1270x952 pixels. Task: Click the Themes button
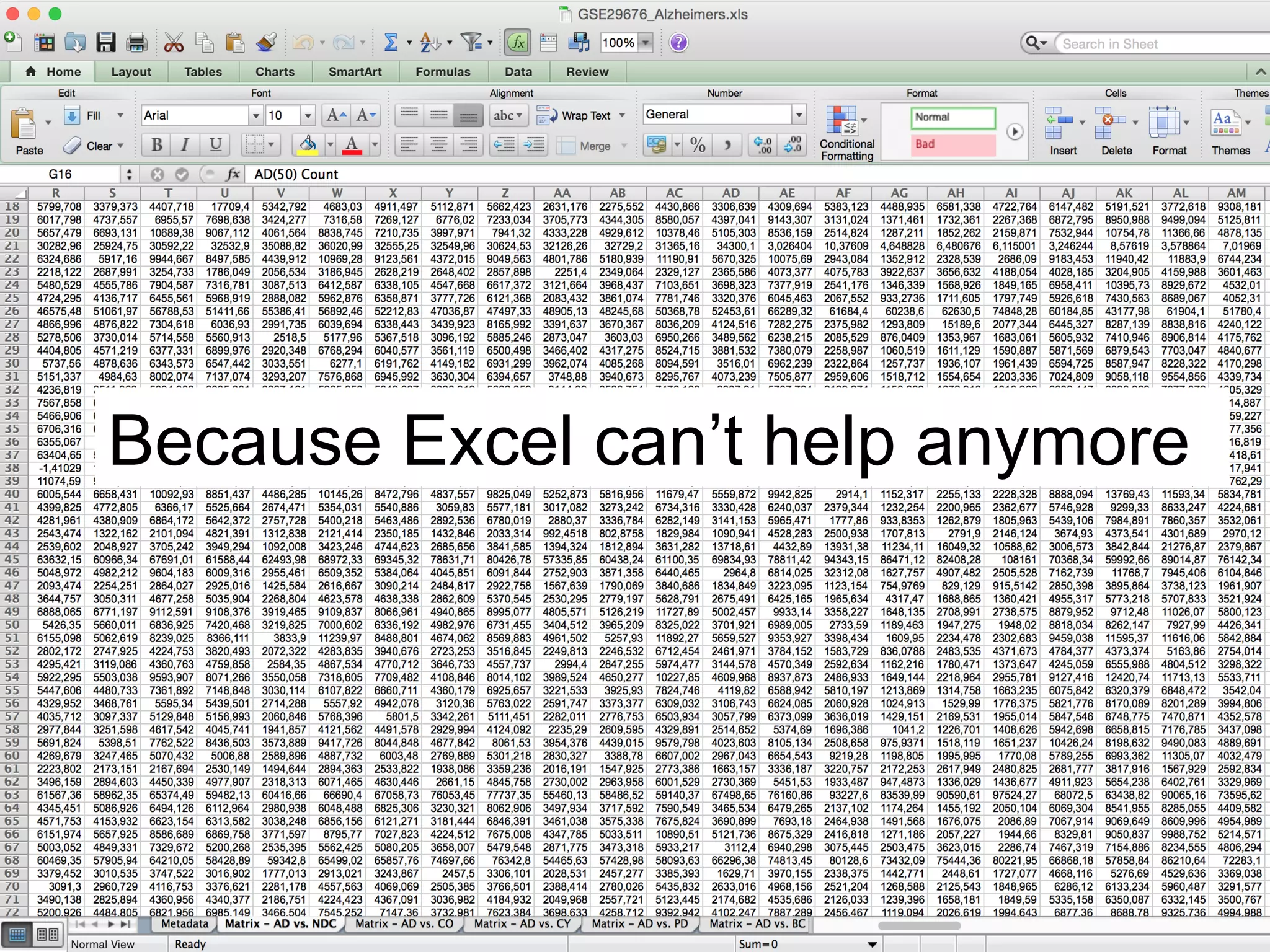click(1231, 131)
